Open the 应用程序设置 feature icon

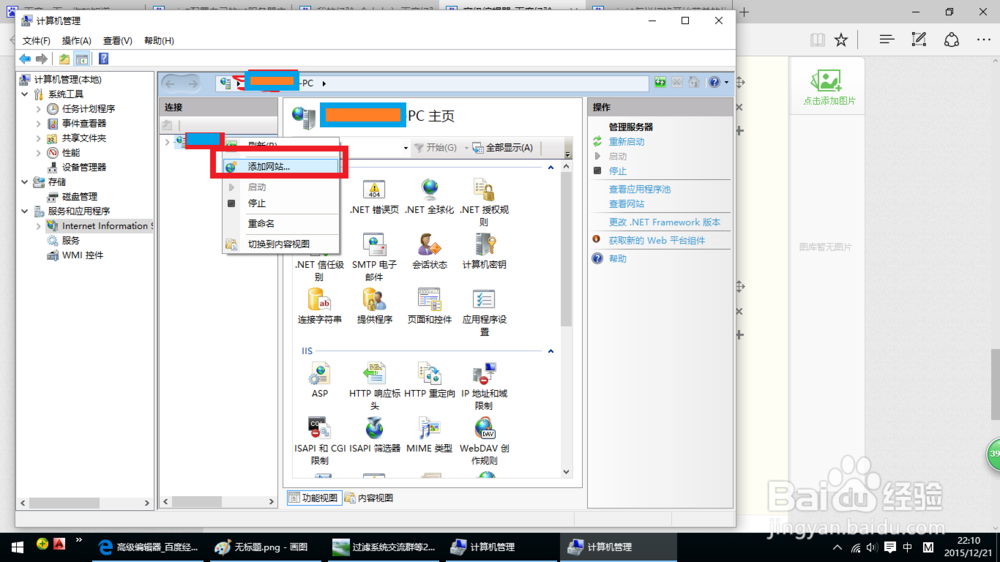pyautogui.click(x=484, y=312)
